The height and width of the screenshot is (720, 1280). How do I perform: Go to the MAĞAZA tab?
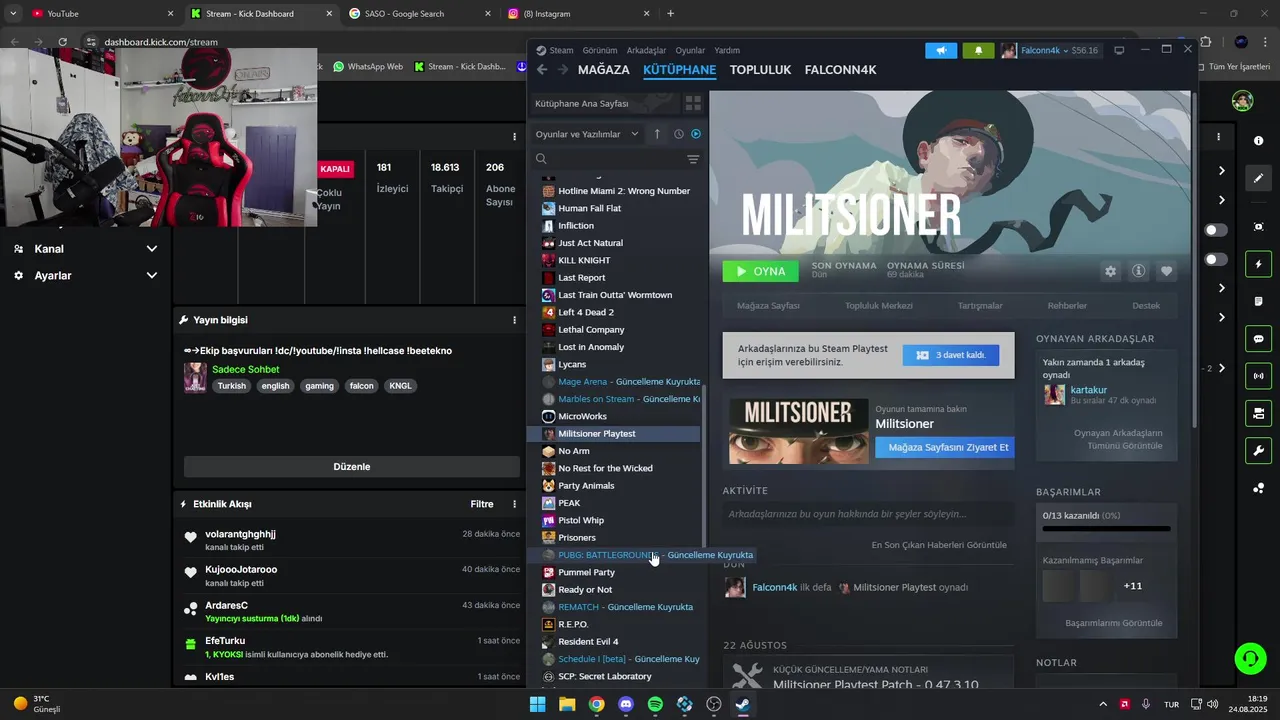pyautogui.click(x=604, y=70)
